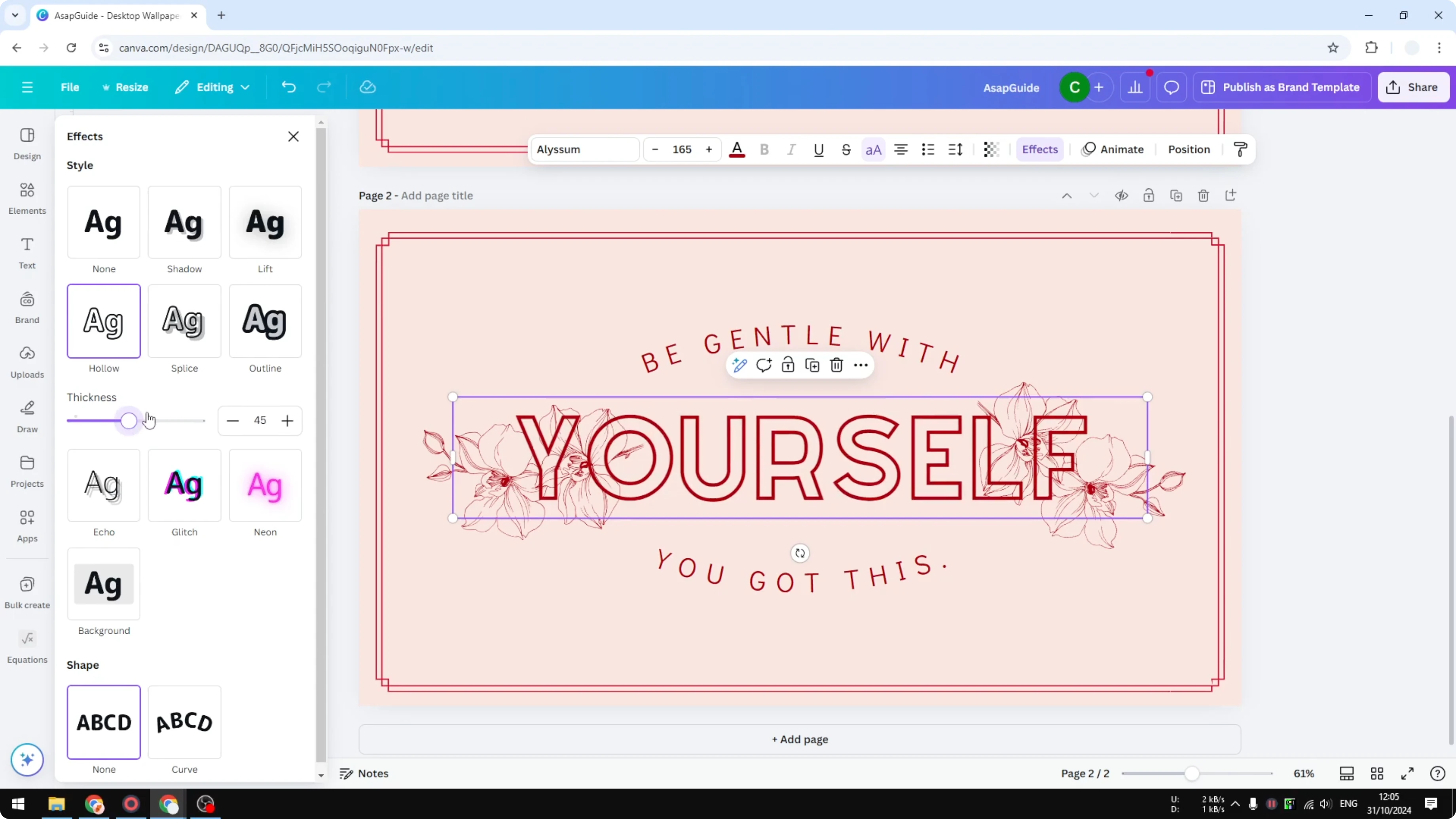
Task: Open the File menu
Action: point(70,87)
